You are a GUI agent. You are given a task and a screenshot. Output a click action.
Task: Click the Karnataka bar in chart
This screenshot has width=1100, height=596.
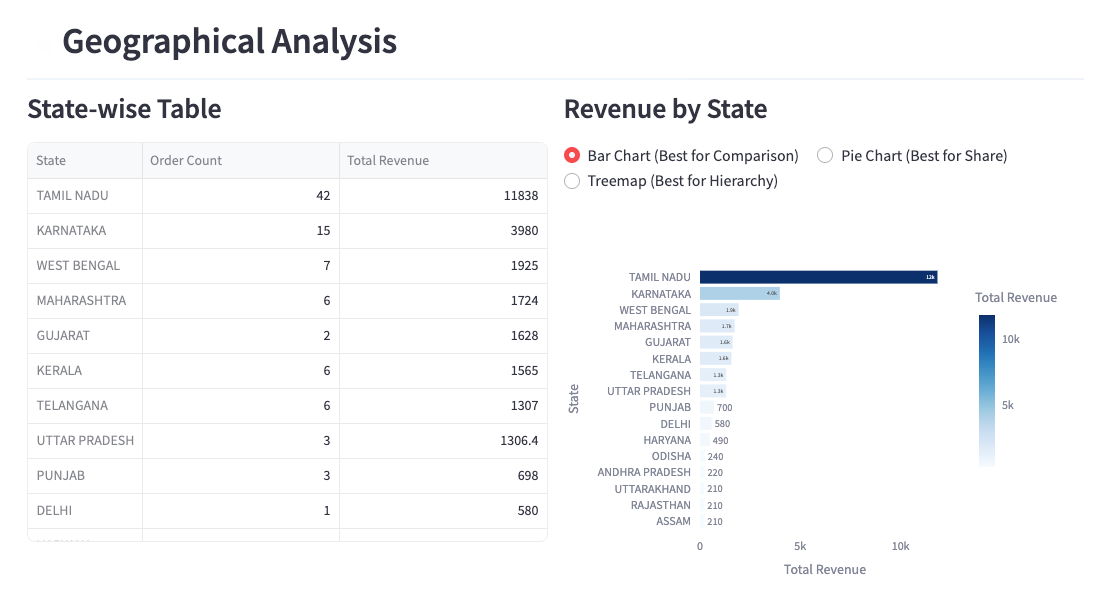[x=738, y=294]
